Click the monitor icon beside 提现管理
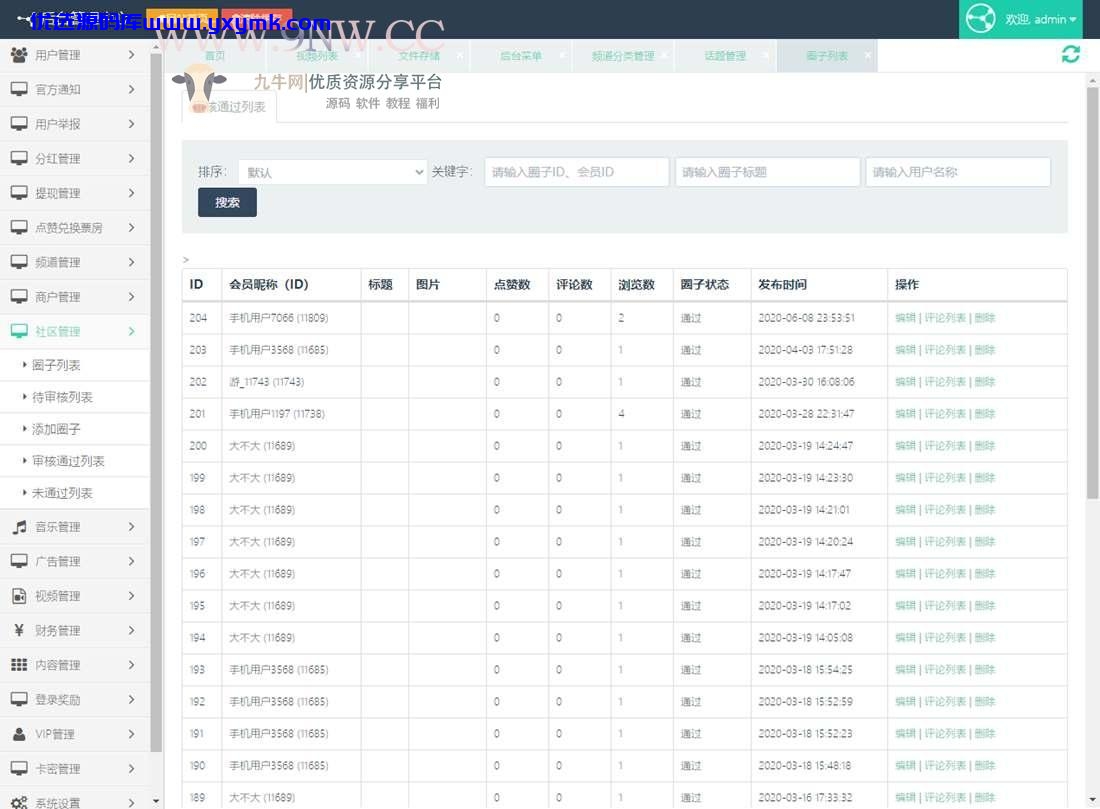 pos(19,192)
